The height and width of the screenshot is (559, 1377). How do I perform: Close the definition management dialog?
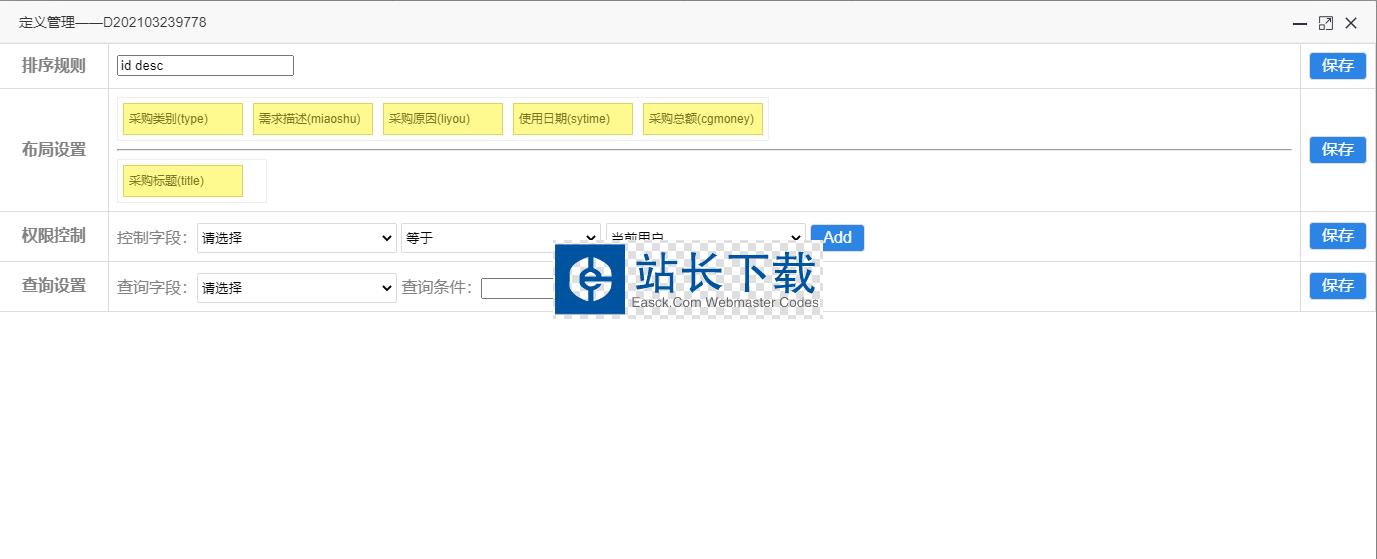point(1351,23)
